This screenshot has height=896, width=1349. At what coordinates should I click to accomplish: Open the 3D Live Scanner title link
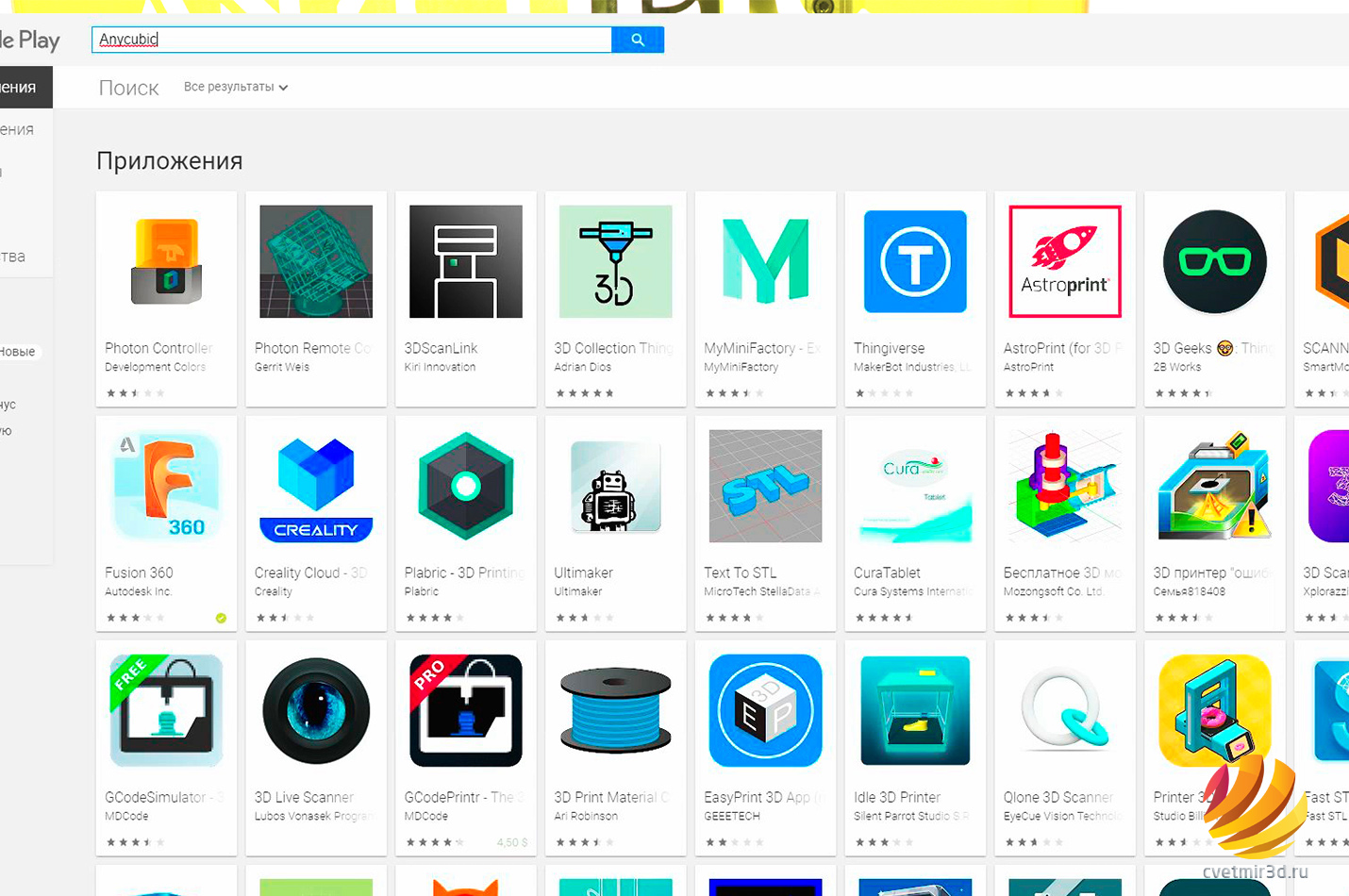tap(304, 797)
